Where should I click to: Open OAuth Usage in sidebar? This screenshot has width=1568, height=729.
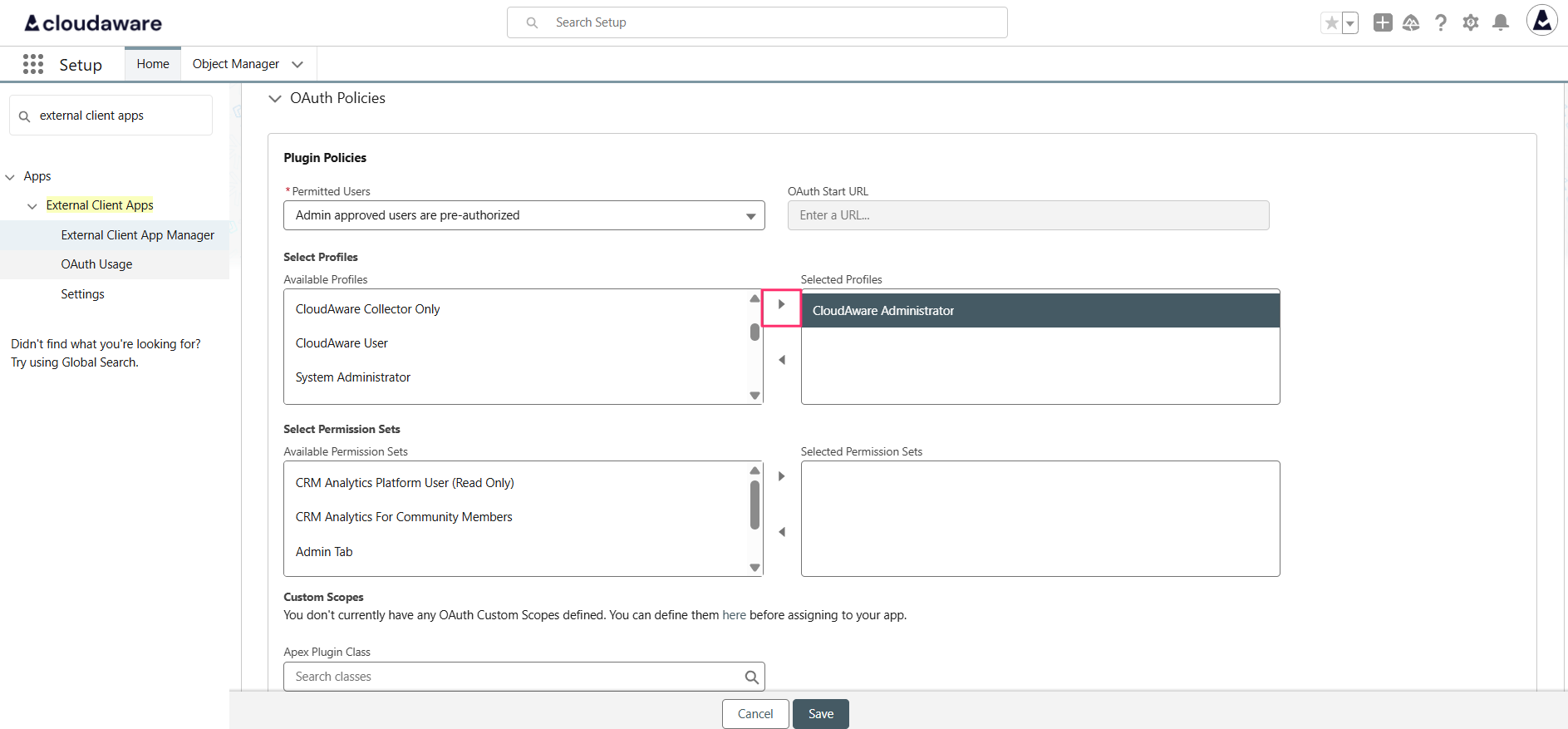point(96,264)
